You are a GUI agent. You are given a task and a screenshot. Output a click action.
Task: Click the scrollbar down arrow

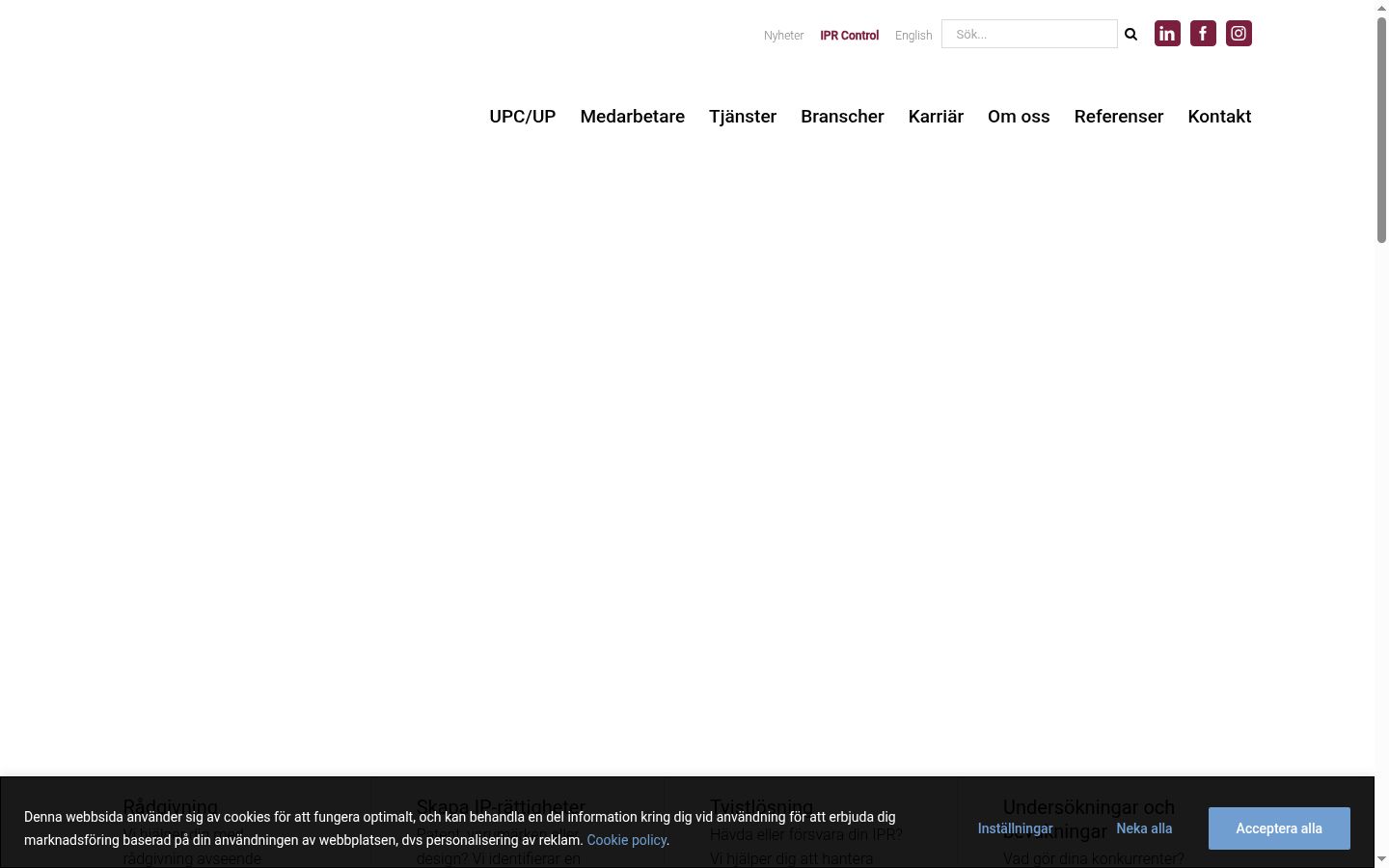click(x=1381, y=859)
